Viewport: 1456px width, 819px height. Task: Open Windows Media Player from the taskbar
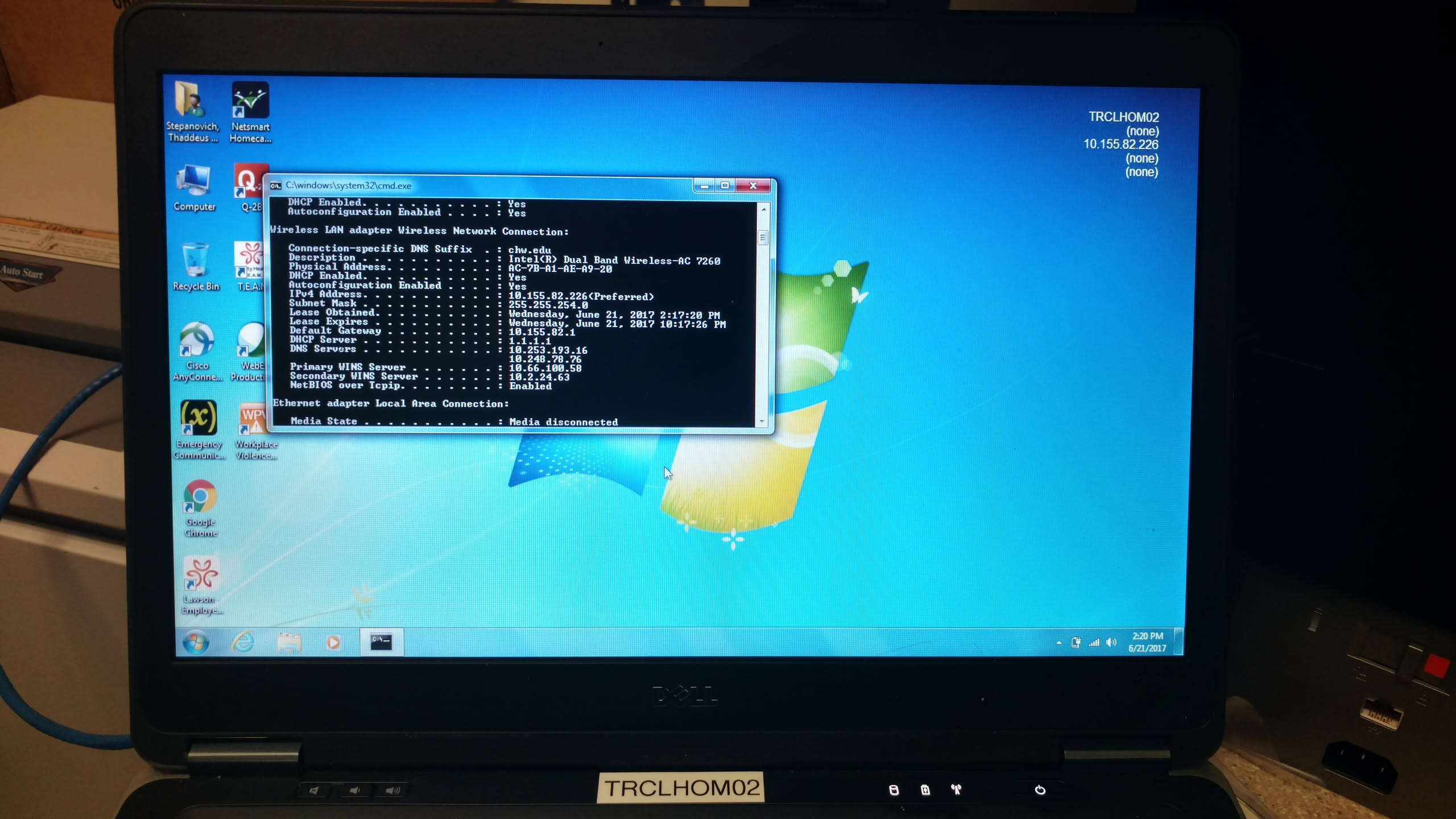[x=334, y=643]
